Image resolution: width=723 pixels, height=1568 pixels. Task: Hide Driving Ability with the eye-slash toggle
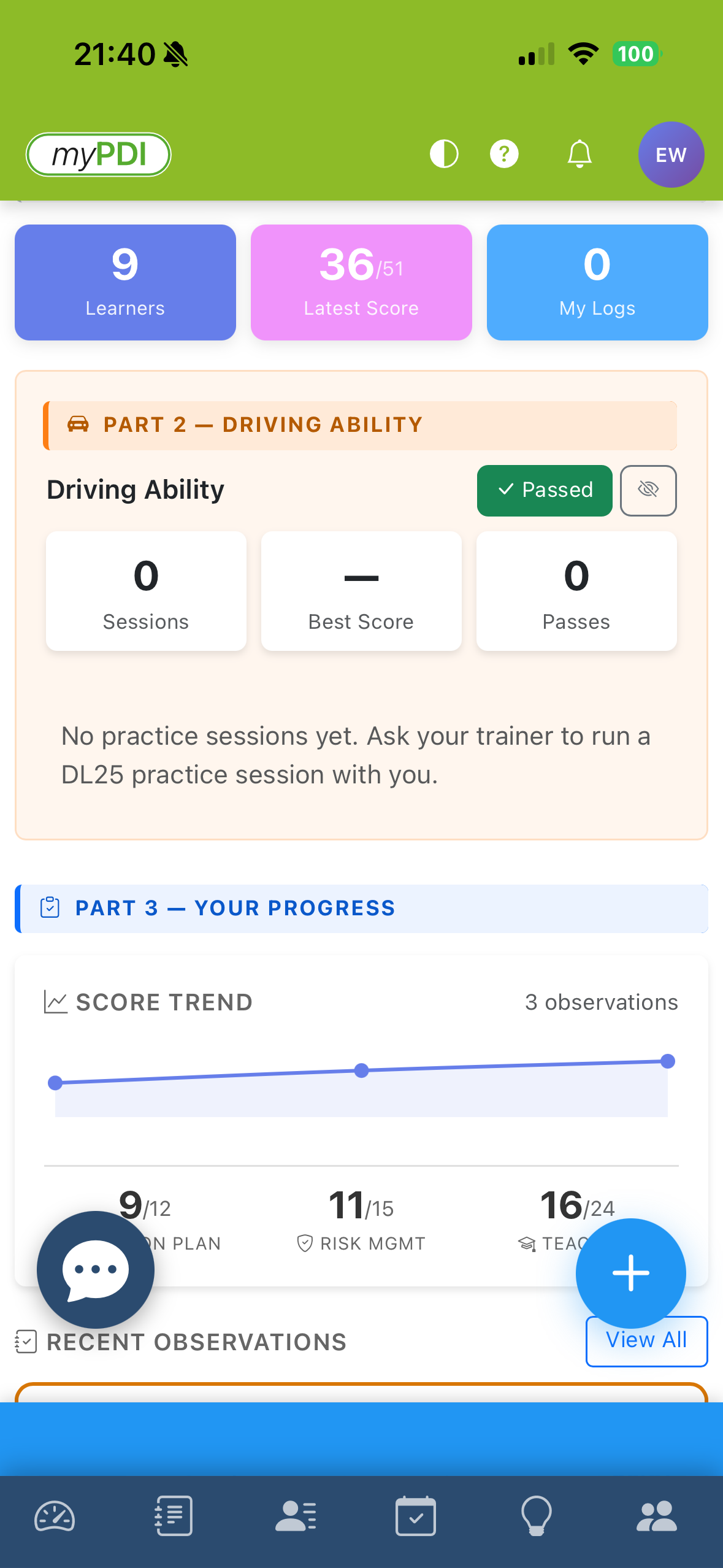[648, 490]
